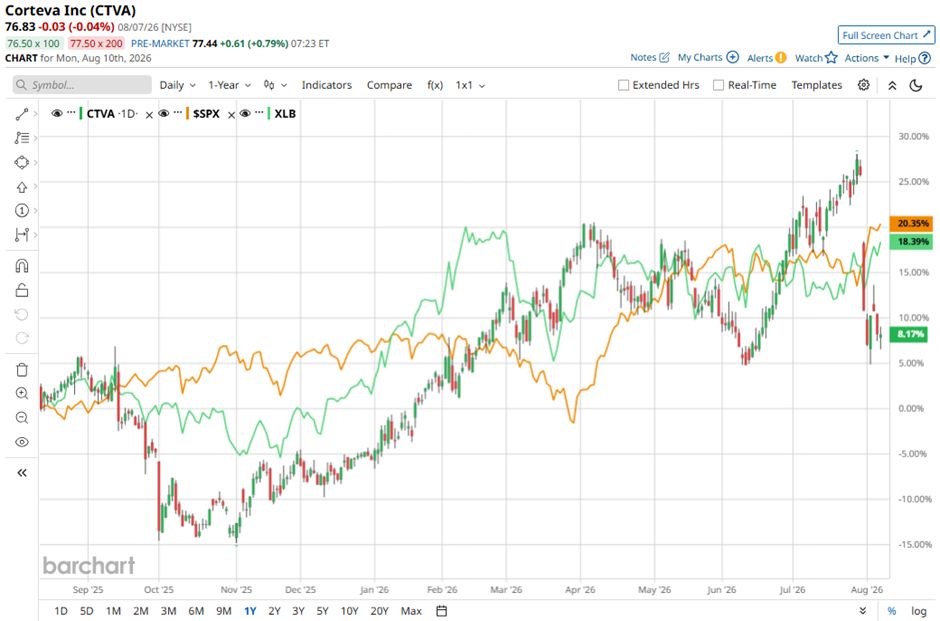The width and height of the screenshot is (940, 621).
Task: Select the 6M time range
Action: 196,611
